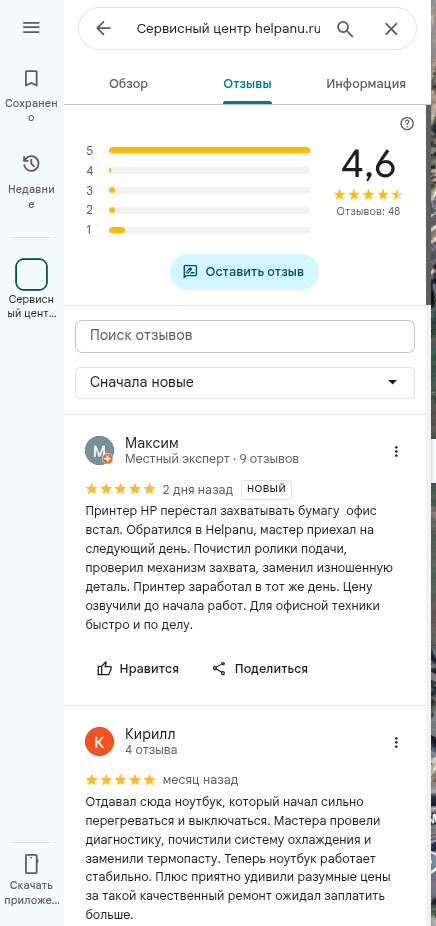Image resolution: width=436 pixels, height=926 pixels.
Task: Open Кирилл's profile avatar
Action: point(99,742)
